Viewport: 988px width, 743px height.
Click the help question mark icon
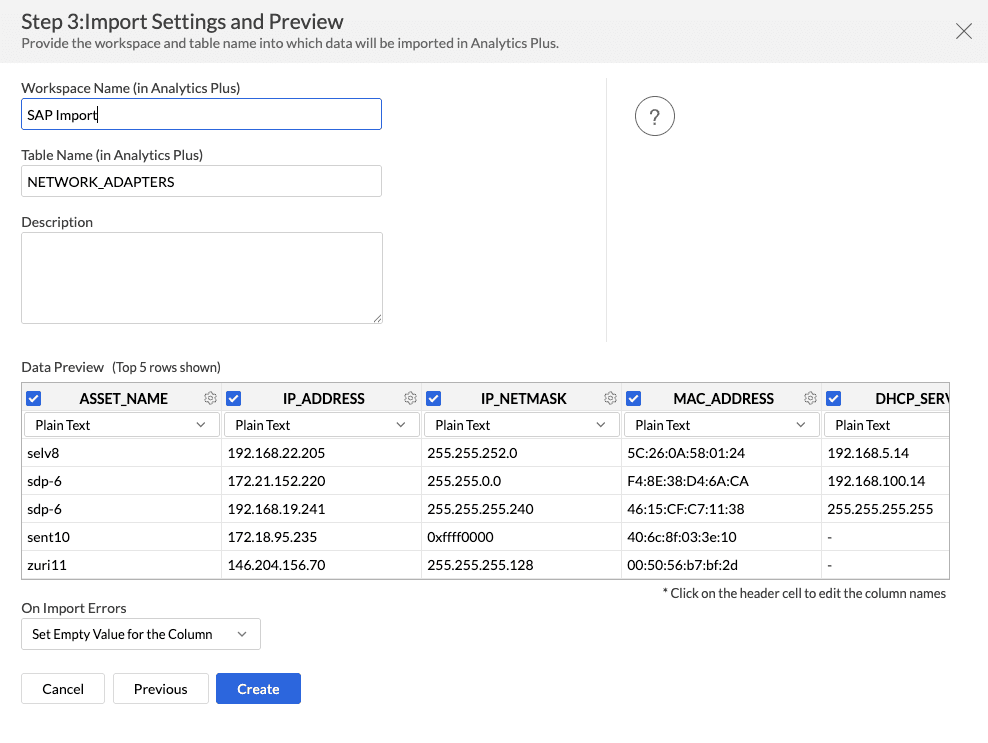tap(655, 117)
